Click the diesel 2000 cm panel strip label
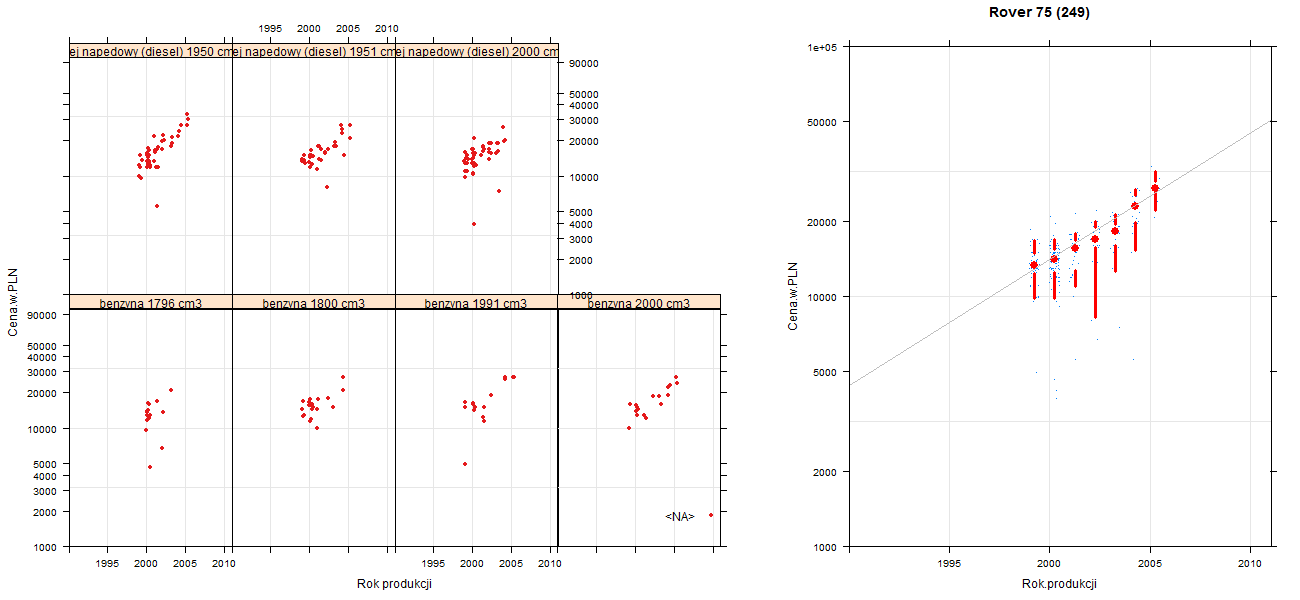 (476, 52)
